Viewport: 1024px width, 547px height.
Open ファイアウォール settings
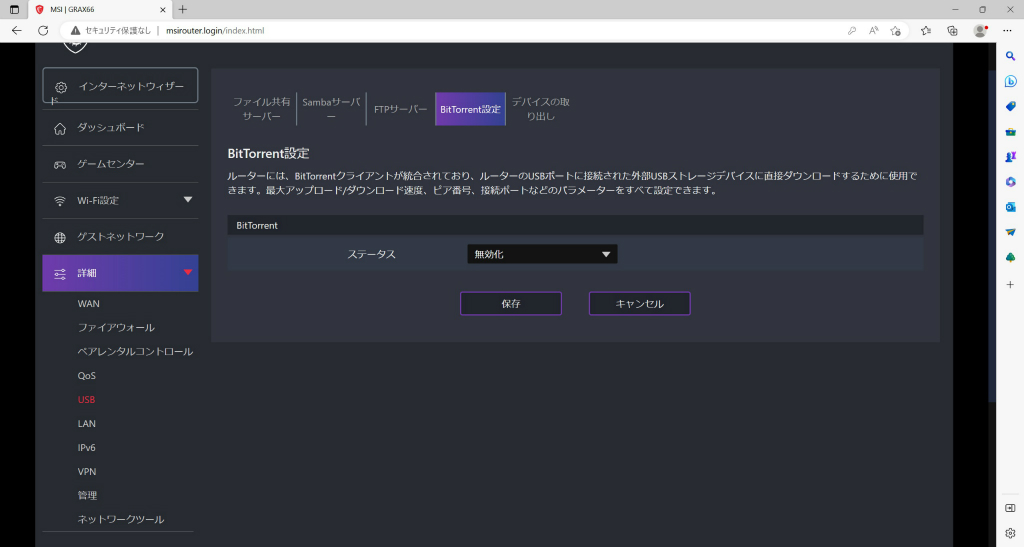pyautogui.click(x=116, y=328)
